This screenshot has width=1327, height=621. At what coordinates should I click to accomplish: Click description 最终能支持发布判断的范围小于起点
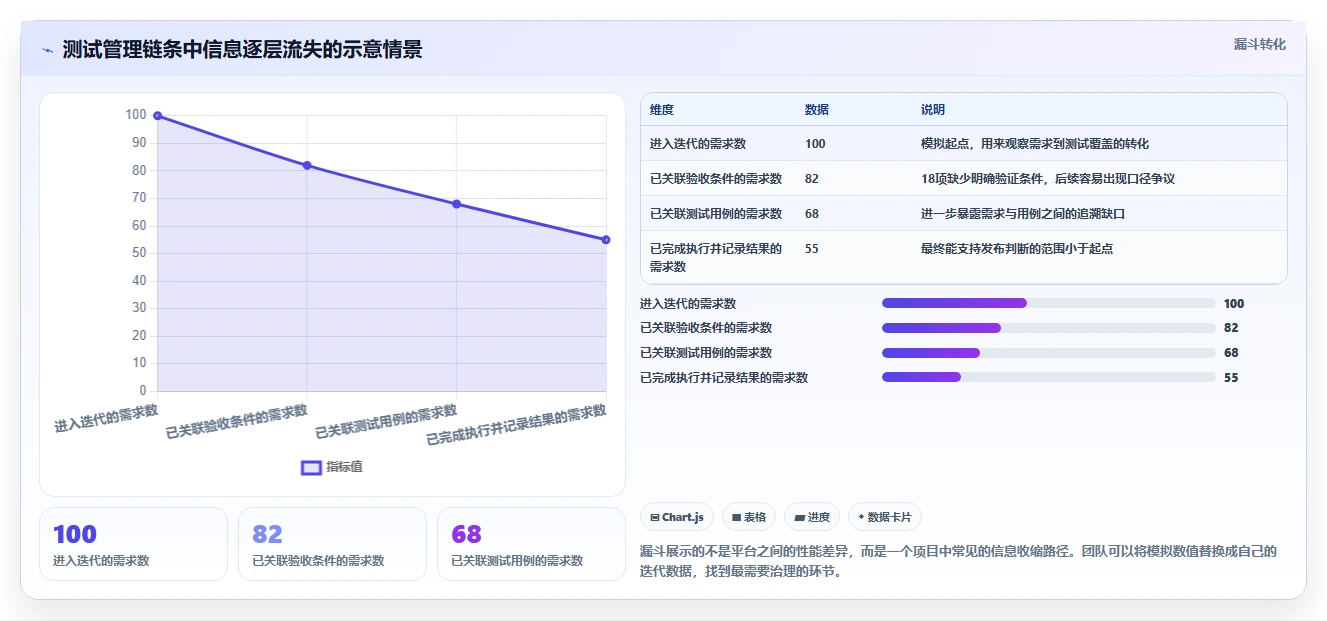point(1017,249)
